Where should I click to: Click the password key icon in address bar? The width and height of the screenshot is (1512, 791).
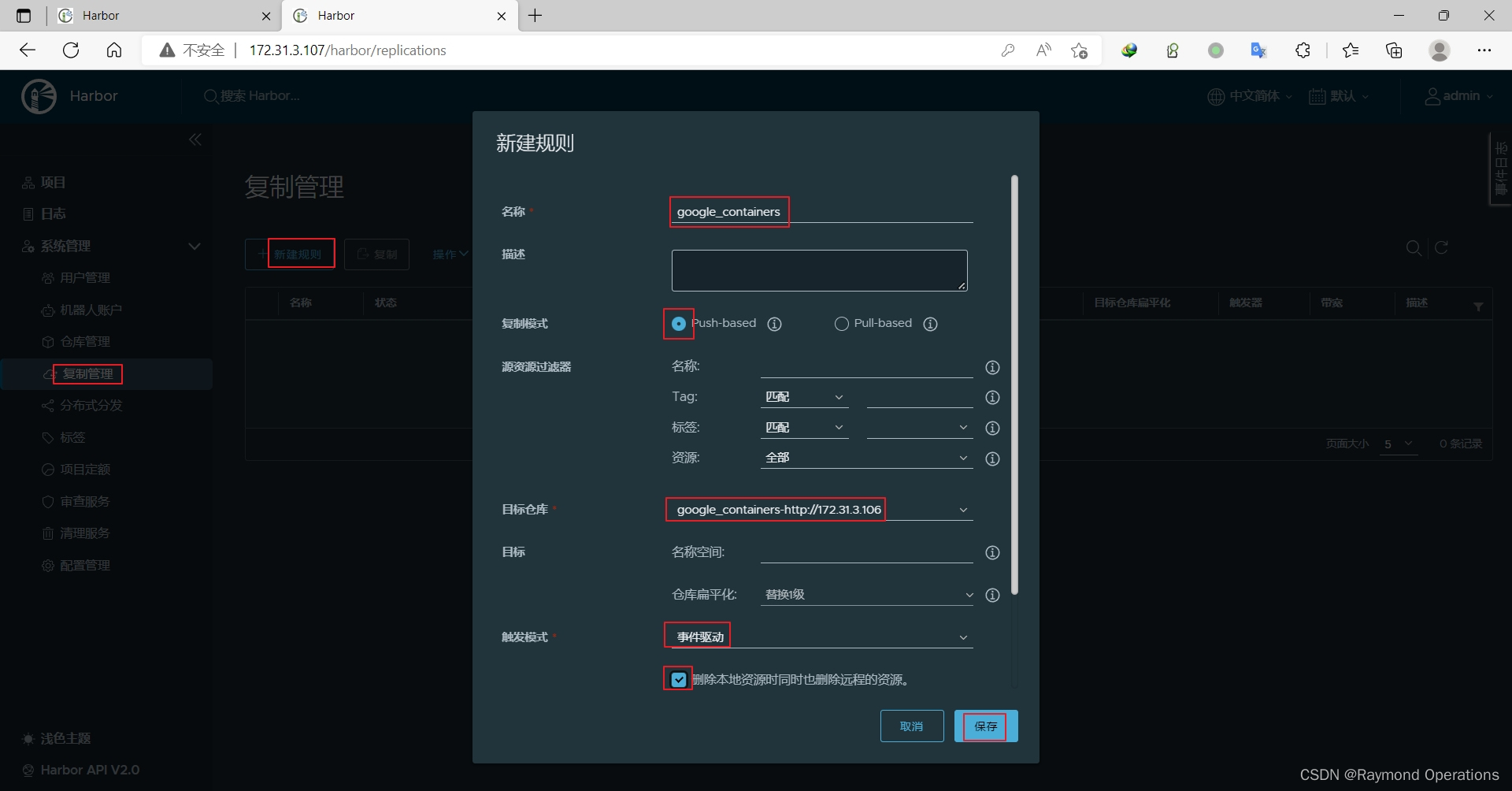click(1007, 50)
